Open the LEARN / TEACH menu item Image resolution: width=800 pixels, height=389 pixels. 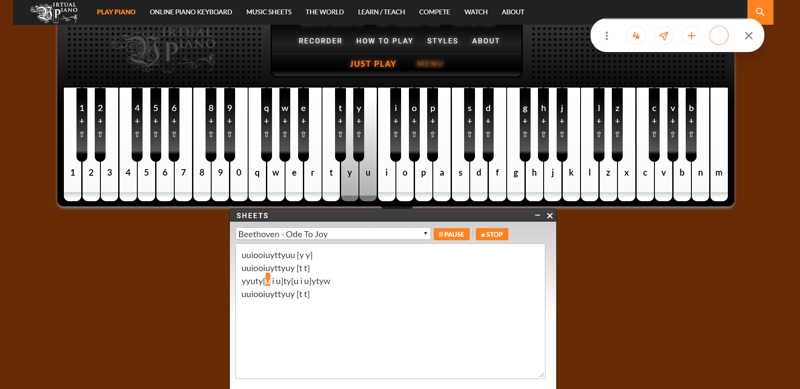(x=381, y=12)
